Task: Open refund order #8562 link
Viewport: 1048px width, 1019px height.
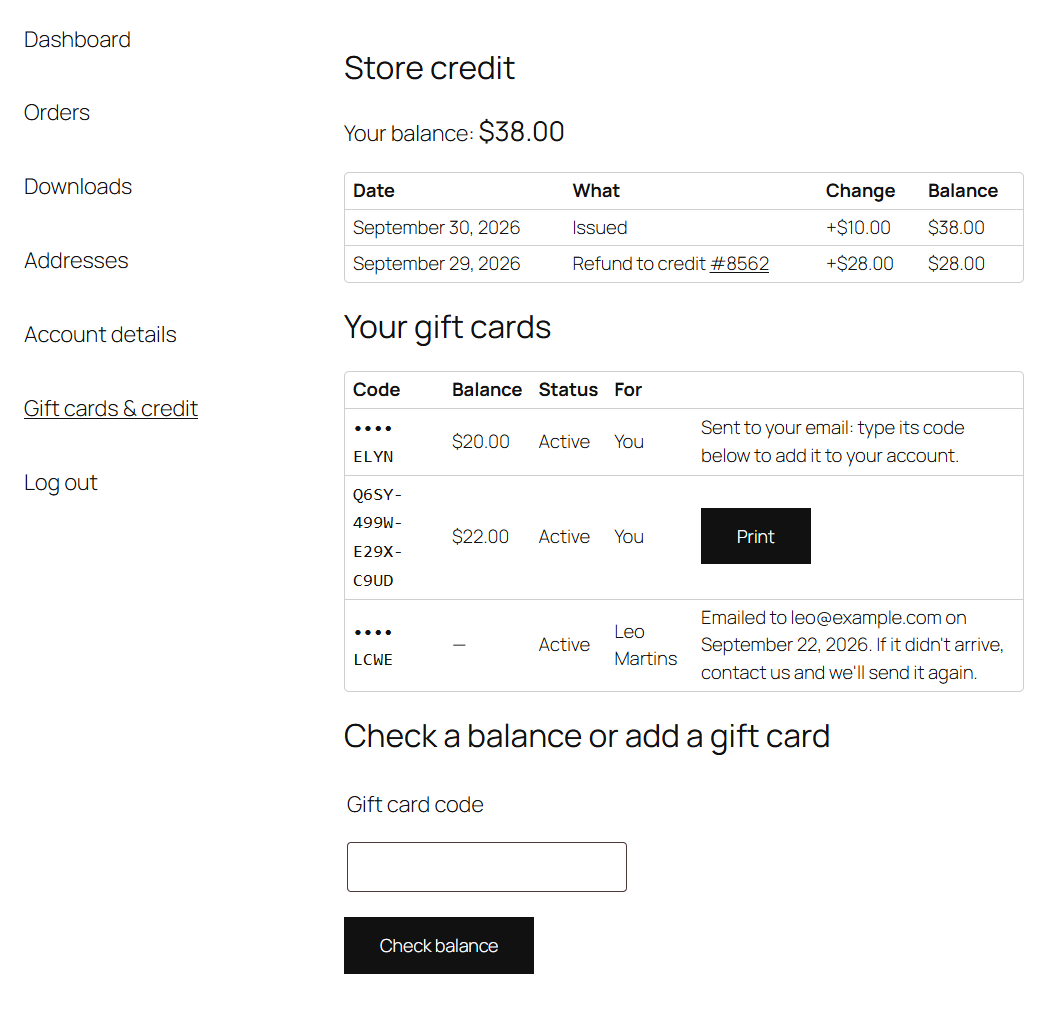Action: 739,264
